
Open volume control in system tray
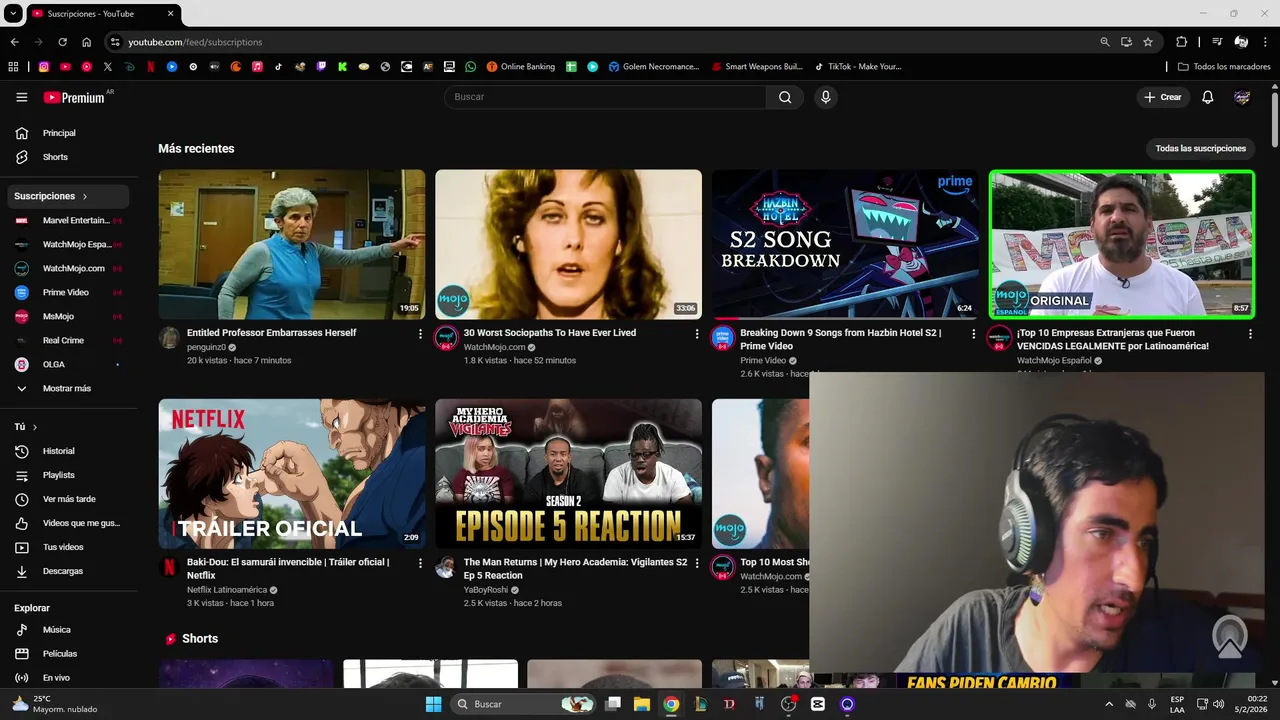point(1218,704)
